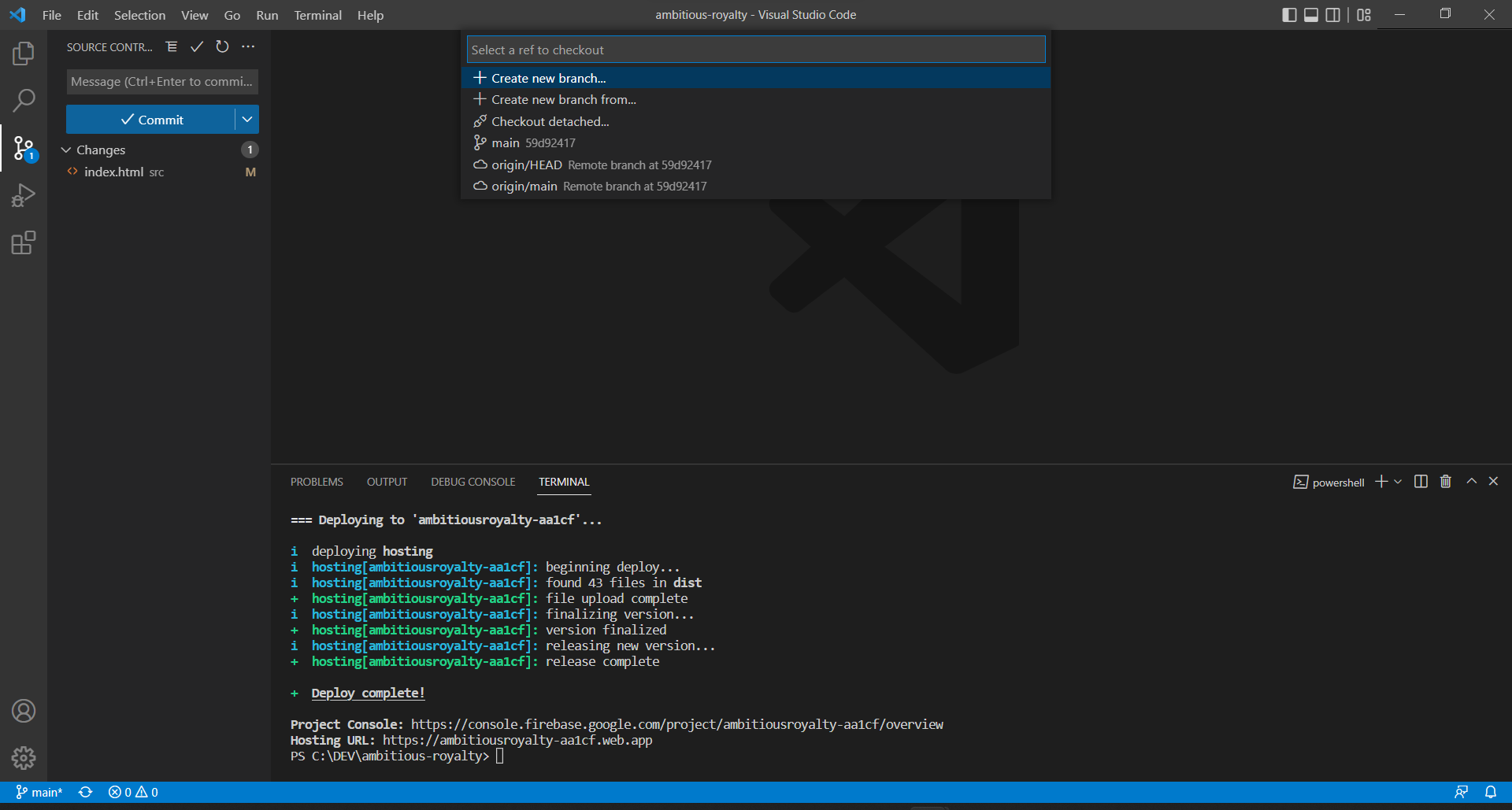This screenshot has height=810, width=1512.
Task: Open the Accounts menu in activity bar
Action: pos(24,711)
